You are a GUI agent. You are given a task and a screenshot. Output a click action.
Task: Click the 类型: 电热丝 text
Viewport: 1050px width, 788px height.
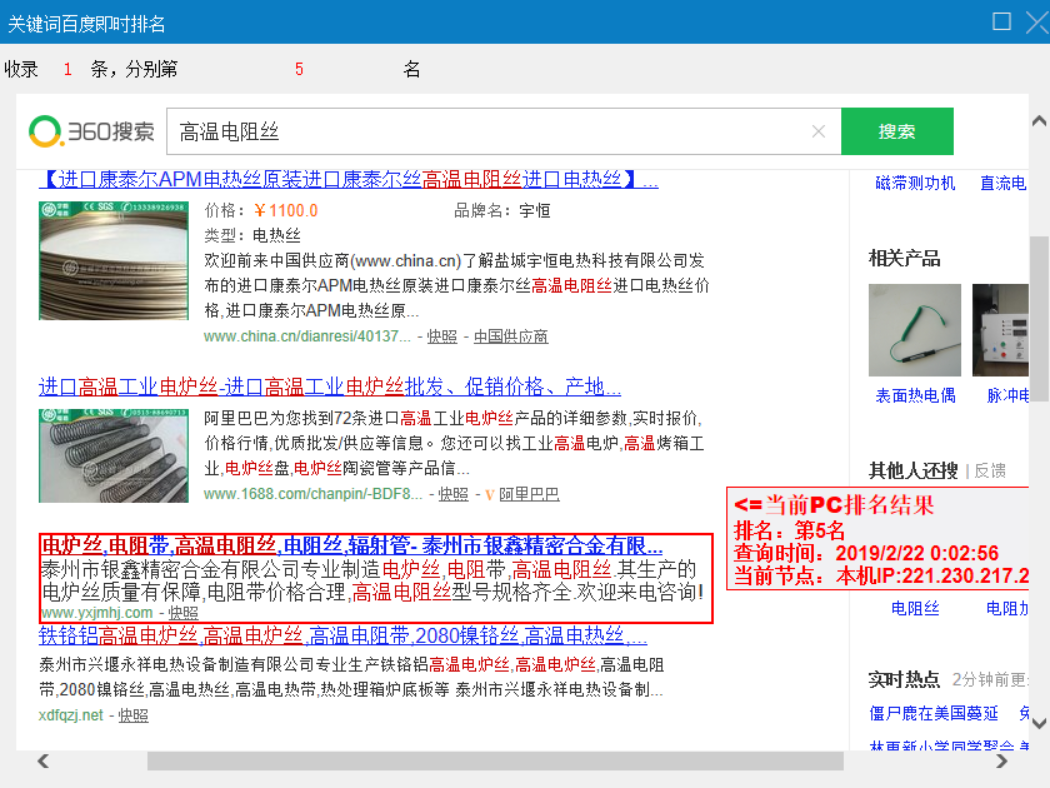(252, 236)
